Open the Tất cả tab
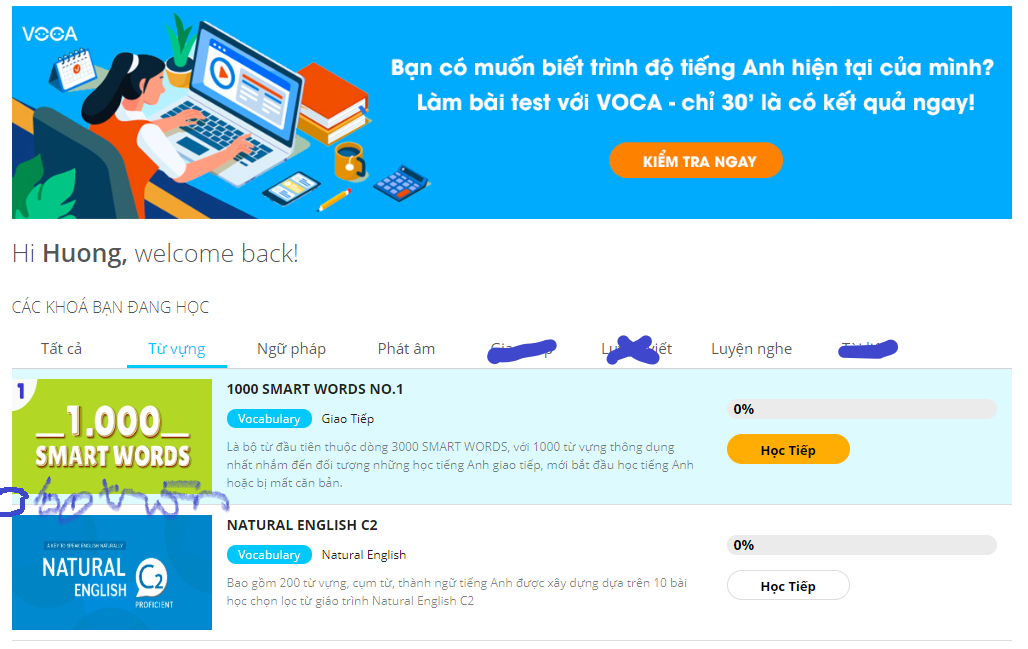 pos(62,348)
